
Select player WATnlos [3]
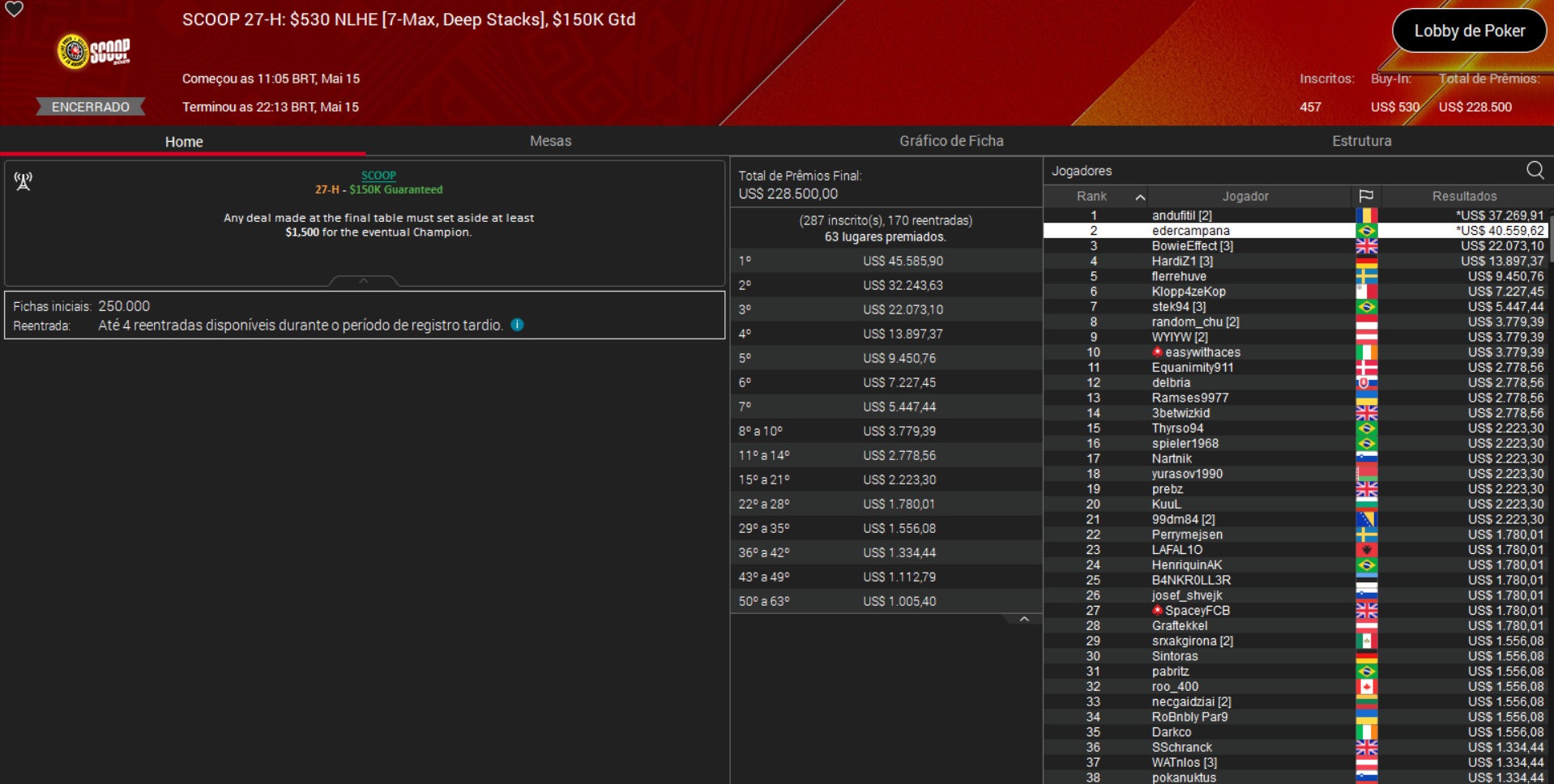[x=1184, y=762]
